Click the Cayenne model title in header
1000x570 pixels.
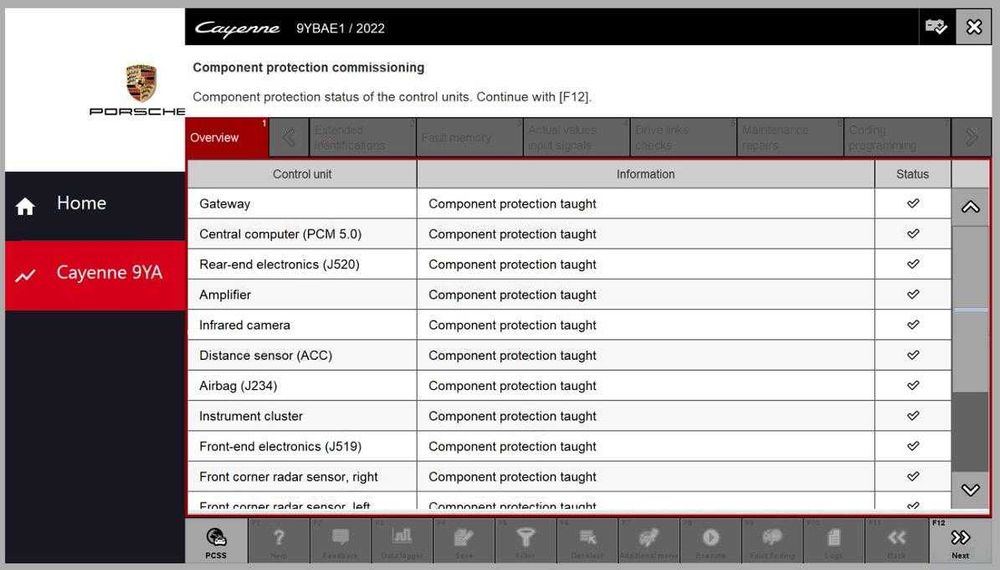[237, 28]
